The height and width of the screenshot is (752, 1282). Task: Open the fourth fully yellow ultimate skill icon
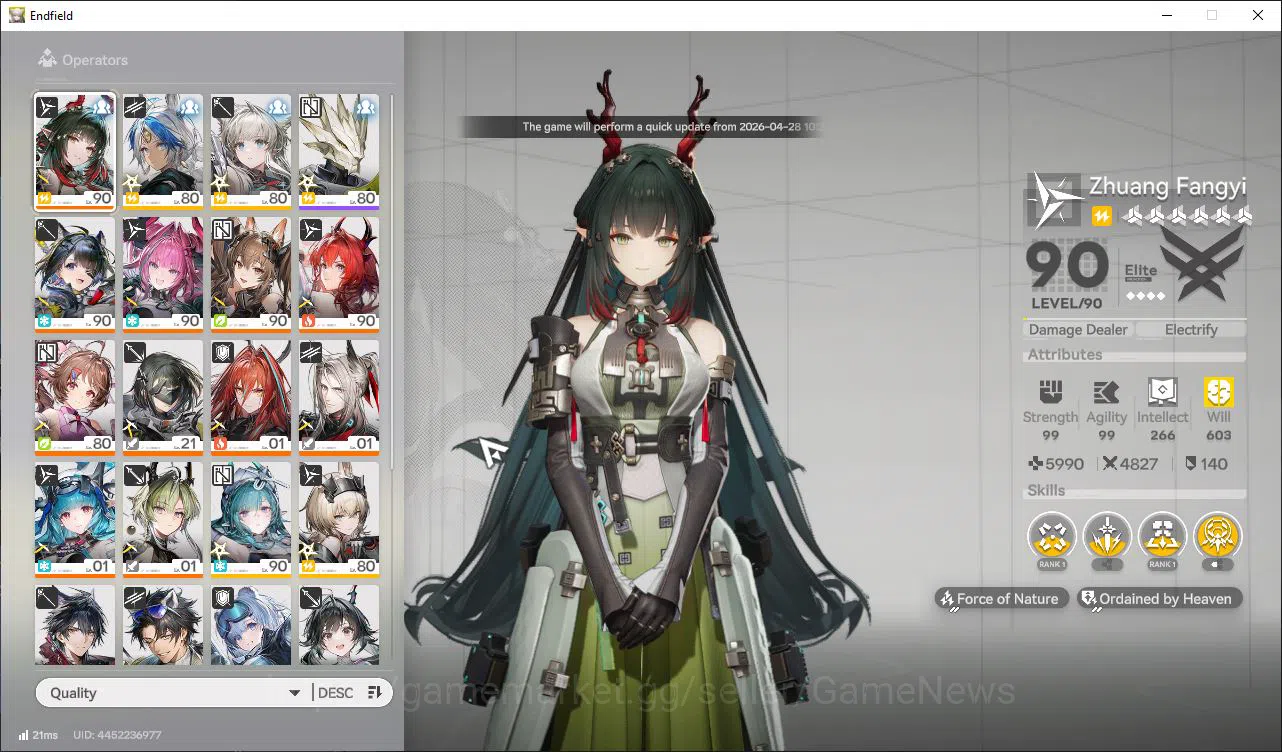1217,538
